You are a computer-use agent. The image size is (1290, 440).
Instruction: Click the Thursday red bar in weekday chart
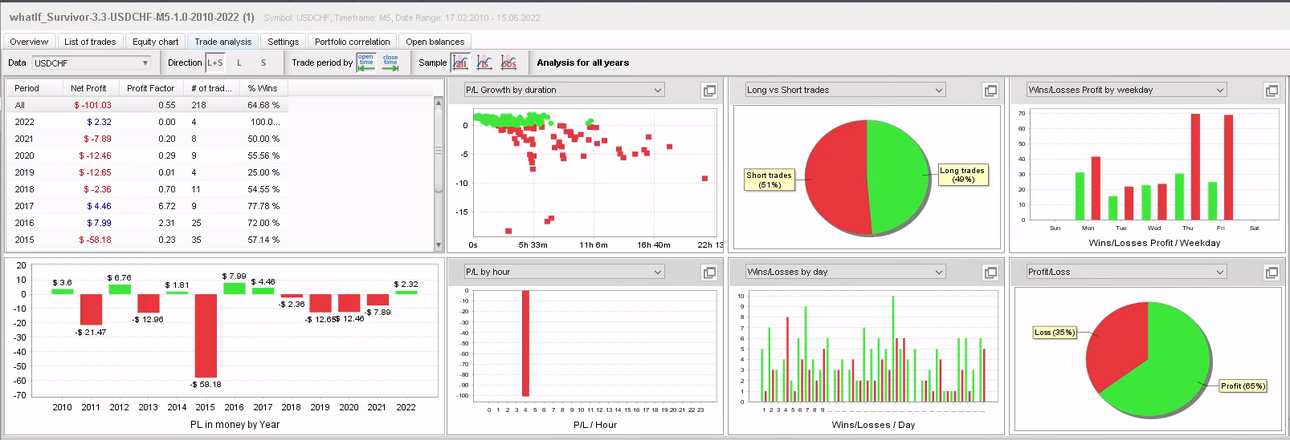click(1194, 168)
